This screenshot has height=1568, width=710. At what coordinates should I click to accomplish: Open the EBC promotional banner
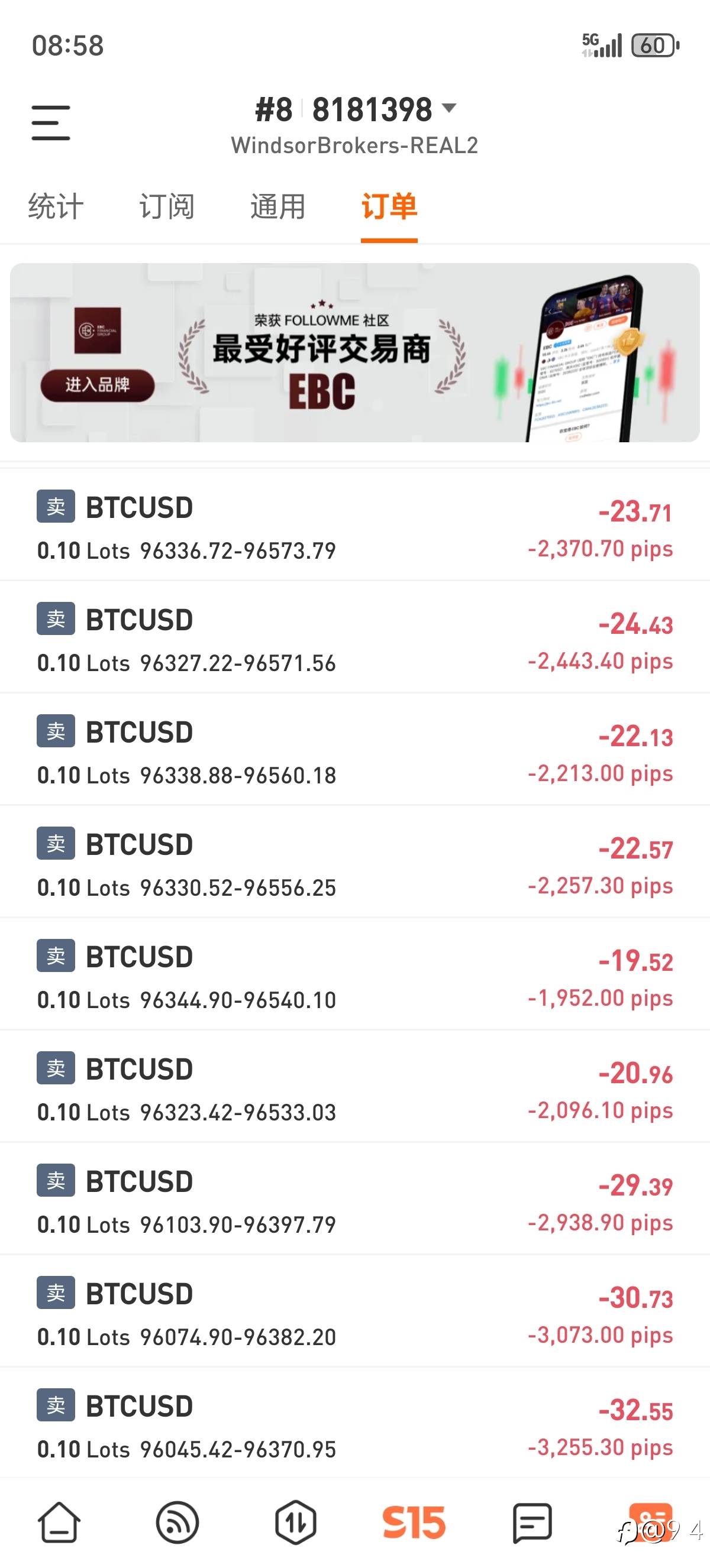[x=355, y=352]
